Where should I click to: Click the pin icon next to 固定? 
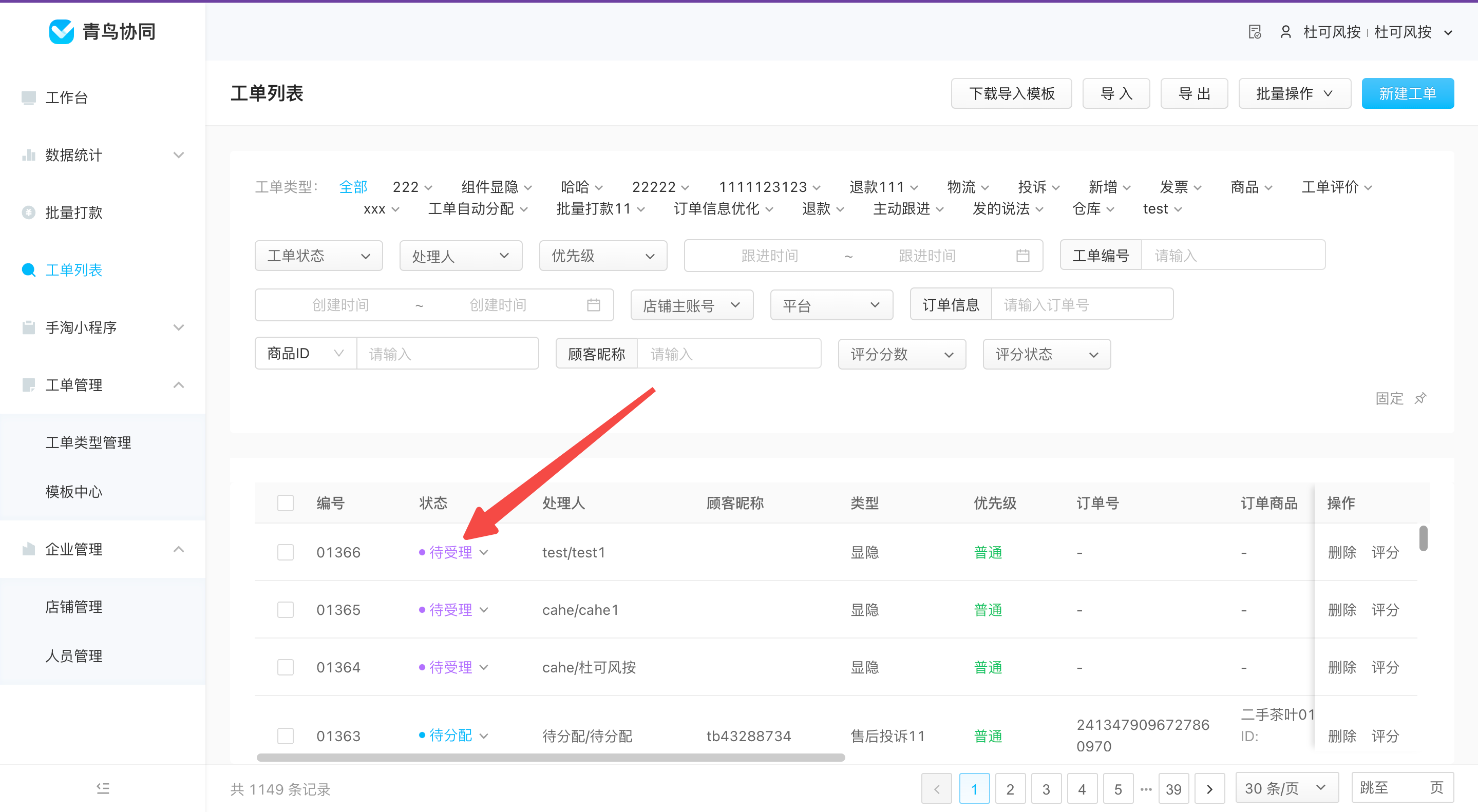pyautogui.click(x=1420, y=398)
